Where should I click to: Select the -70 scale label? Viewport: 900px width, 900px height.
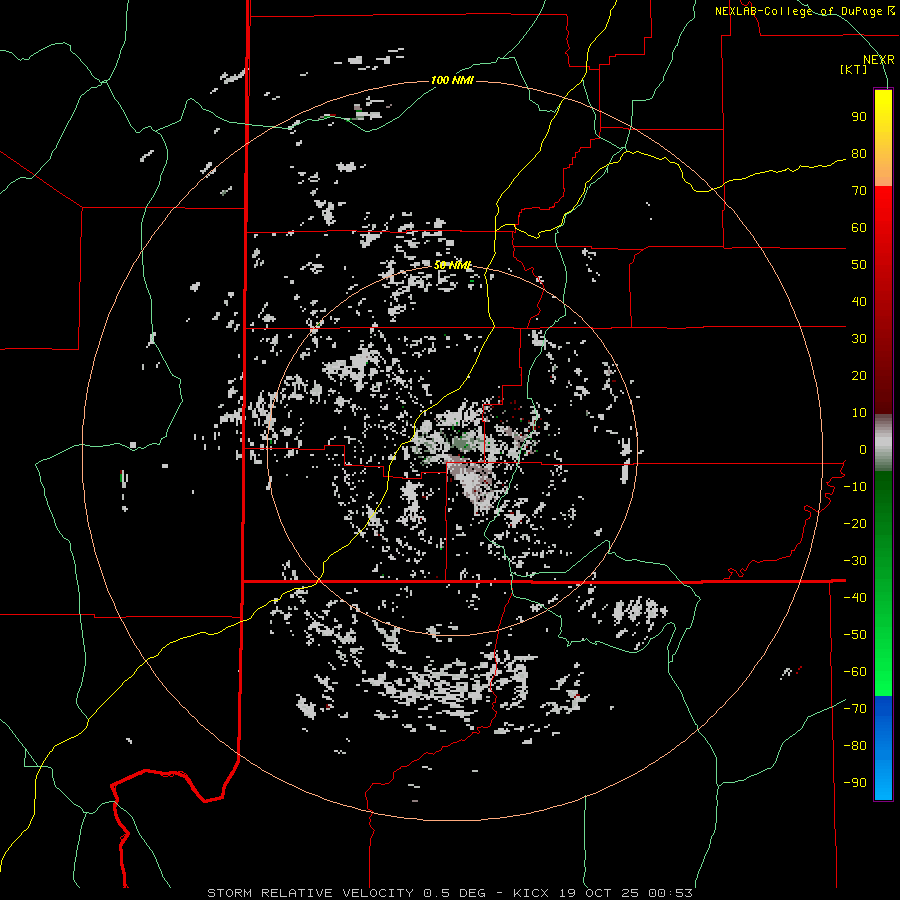(855, 709)
